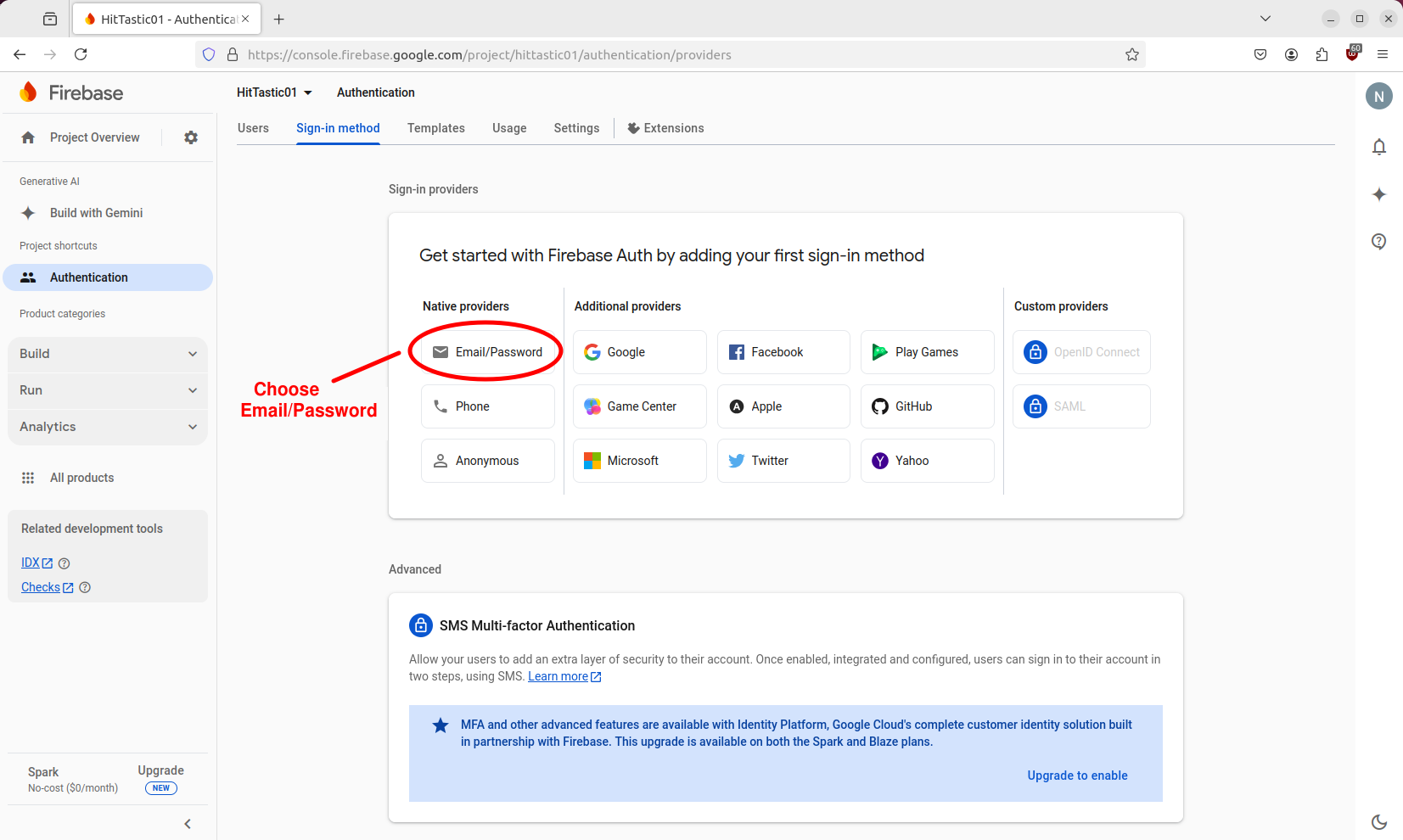This screenshot has height=840, width=1403.
Task: Select the GitHub provider option
Action: (x=927, y=406)
